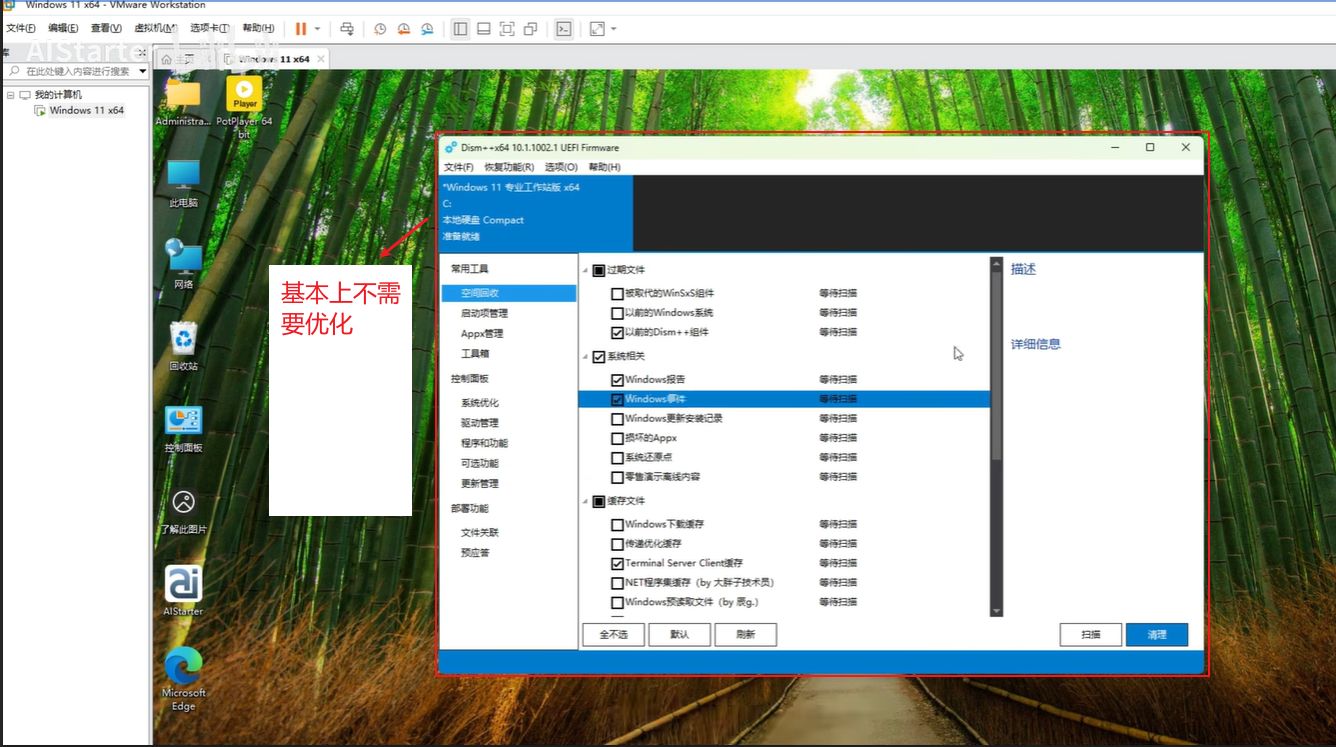This screenshot has width=1336, height=747.
Task: Open the dropdown arrow beside the pause button
Action: (x=318, y=29)
